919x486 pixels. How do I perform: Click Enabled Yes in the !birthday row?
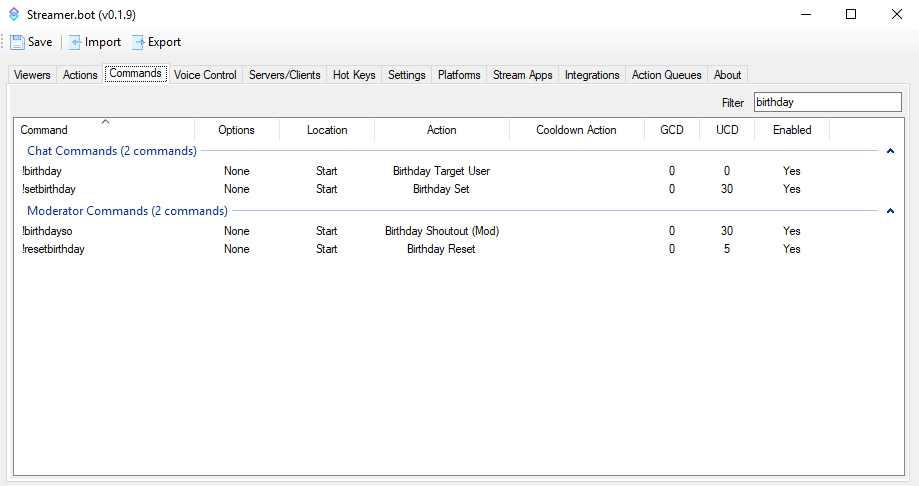(x=792, y=171)
